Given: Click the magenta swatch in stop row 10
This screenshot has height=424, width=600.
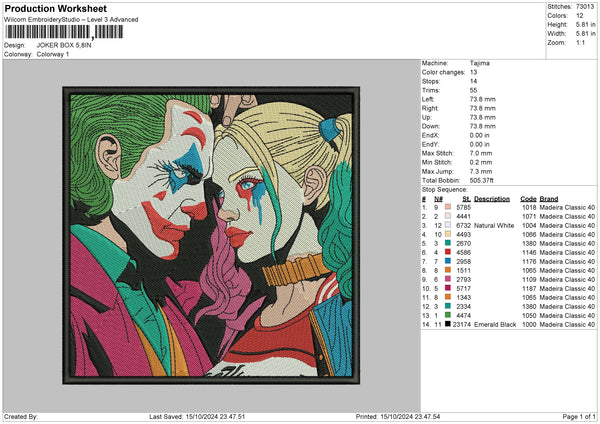Looking at the screenshot, I should (447, 288).
